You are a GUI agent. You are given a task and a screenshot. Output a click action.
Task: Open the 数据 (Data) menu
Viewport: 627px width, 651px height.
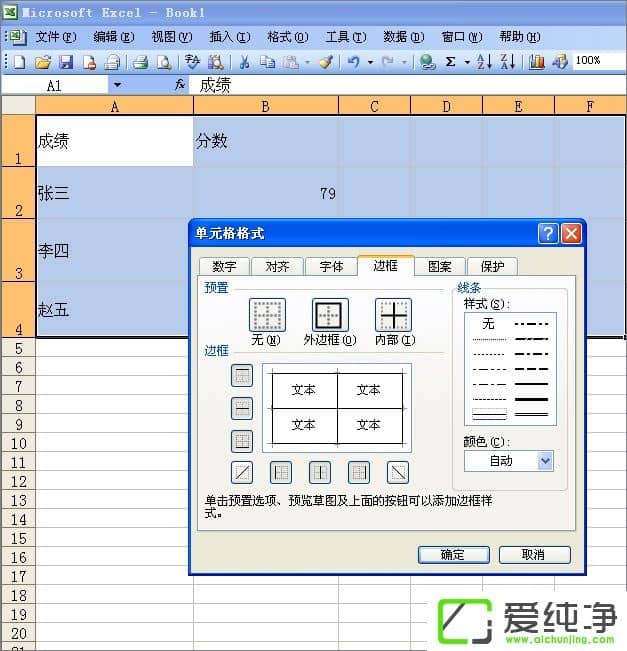coord(403,37)
